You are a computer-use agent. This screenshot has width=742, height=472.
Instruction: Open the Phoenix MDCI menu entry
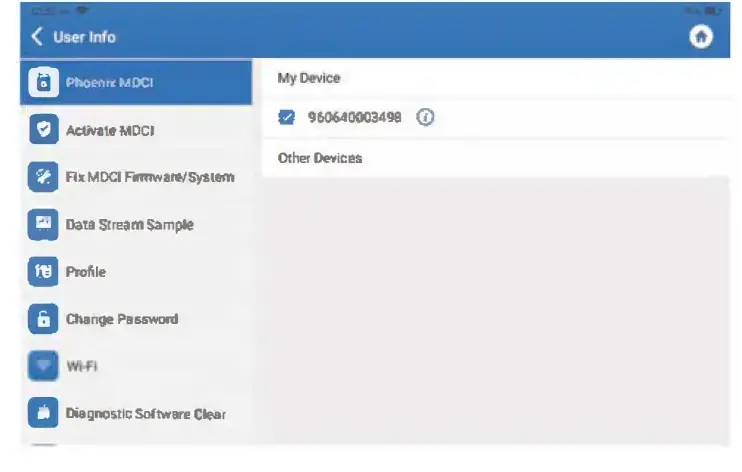tap(136, 82)
